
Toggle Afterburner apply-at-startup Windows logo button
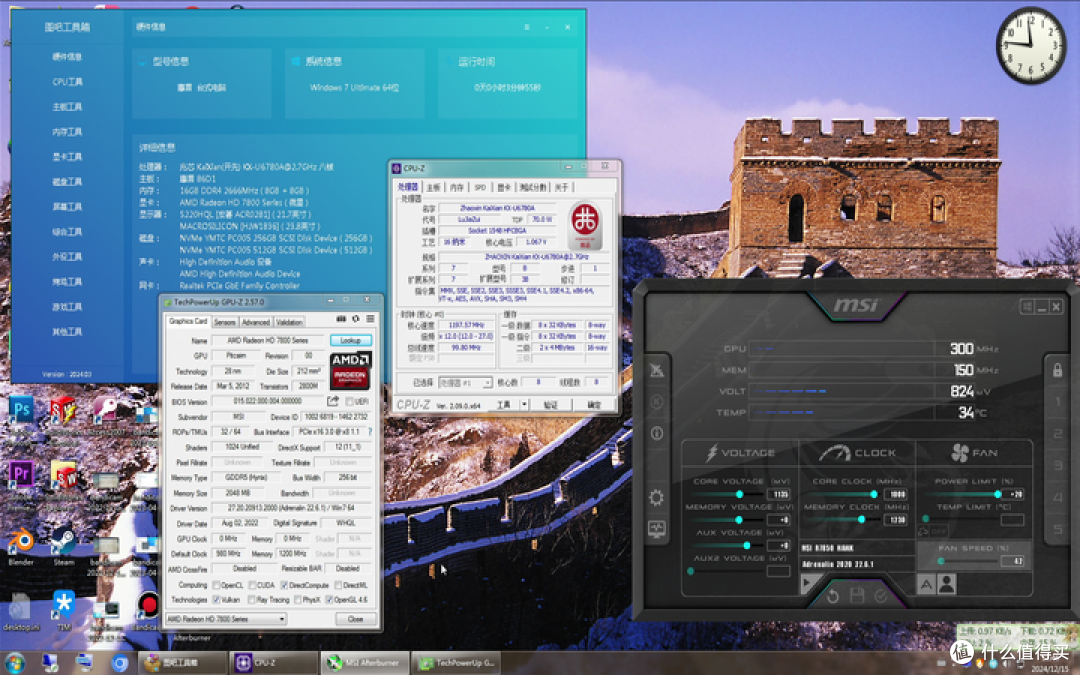click(1026, 307)
